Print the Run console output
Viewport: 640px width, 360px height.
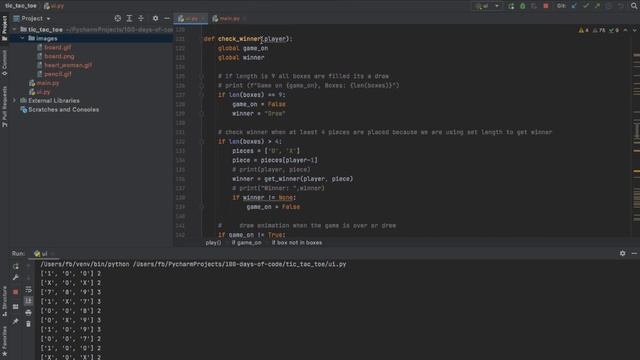28,313
